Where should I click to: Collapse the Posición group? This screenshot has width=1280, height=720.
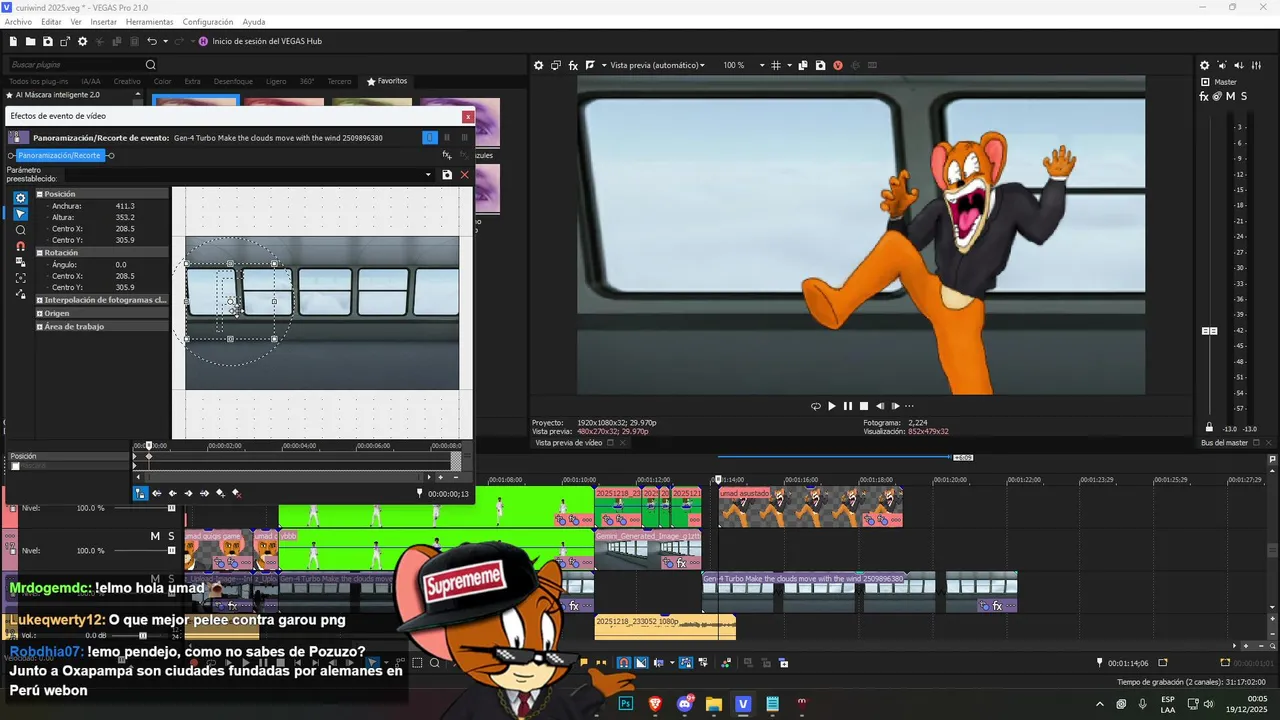pyautogui.click(x=40, y=194)
